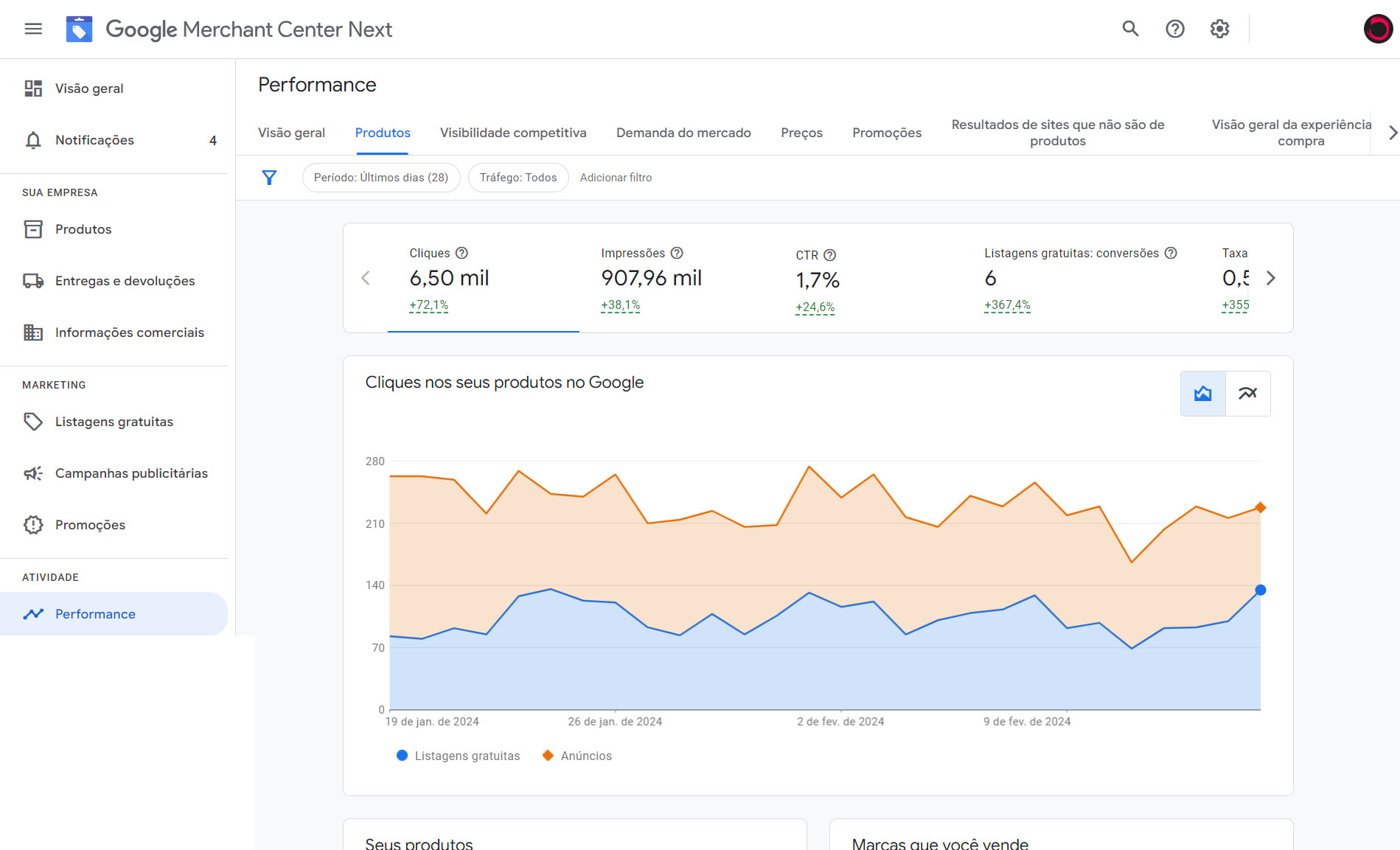This screenshot has height=850, width=1400.
Task: Open the account profile avatar
Action: pyautogui.click(x=1377, y=29)
